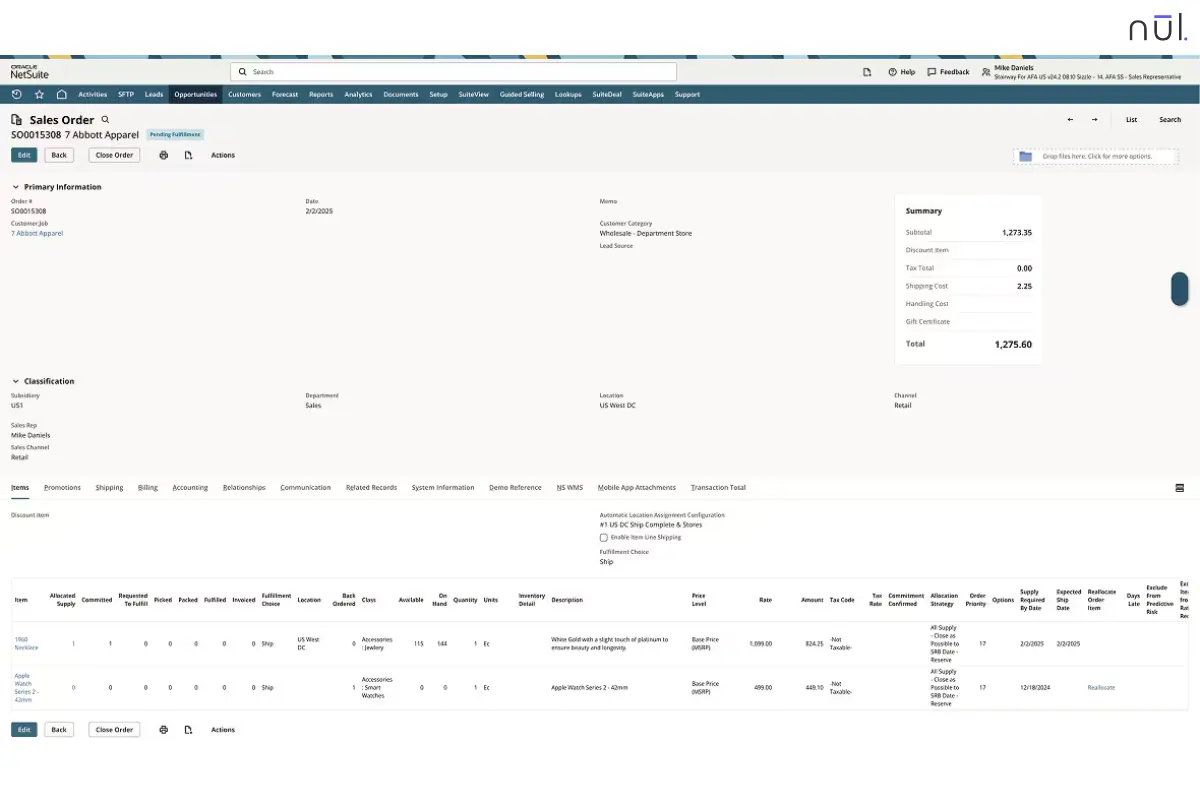The height and width of the screenshot is (800, 1200).
Task: Open the Documents menu
Action: pyautogui.click(x=401, y=94)
